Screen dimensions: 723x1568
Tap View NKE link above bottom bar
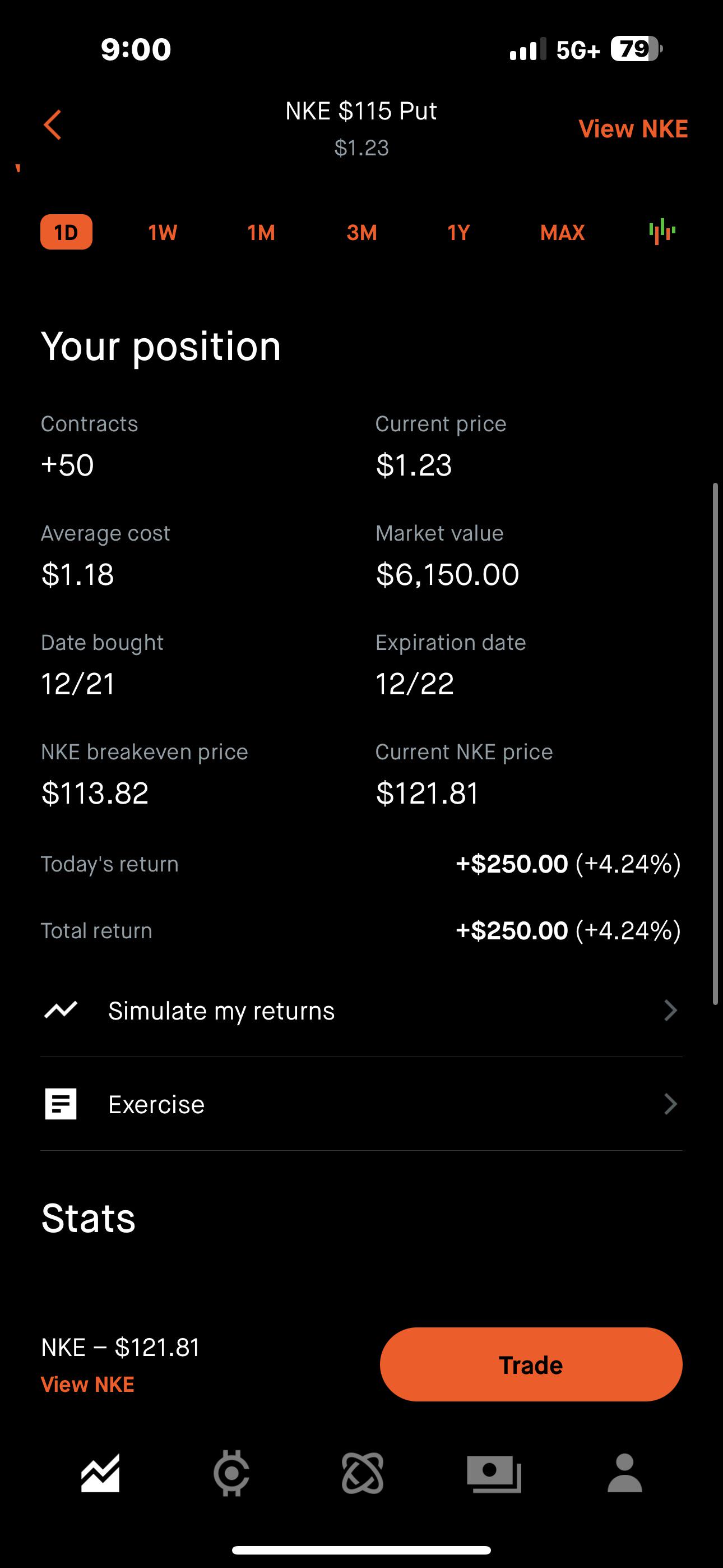click(87, 1385)
